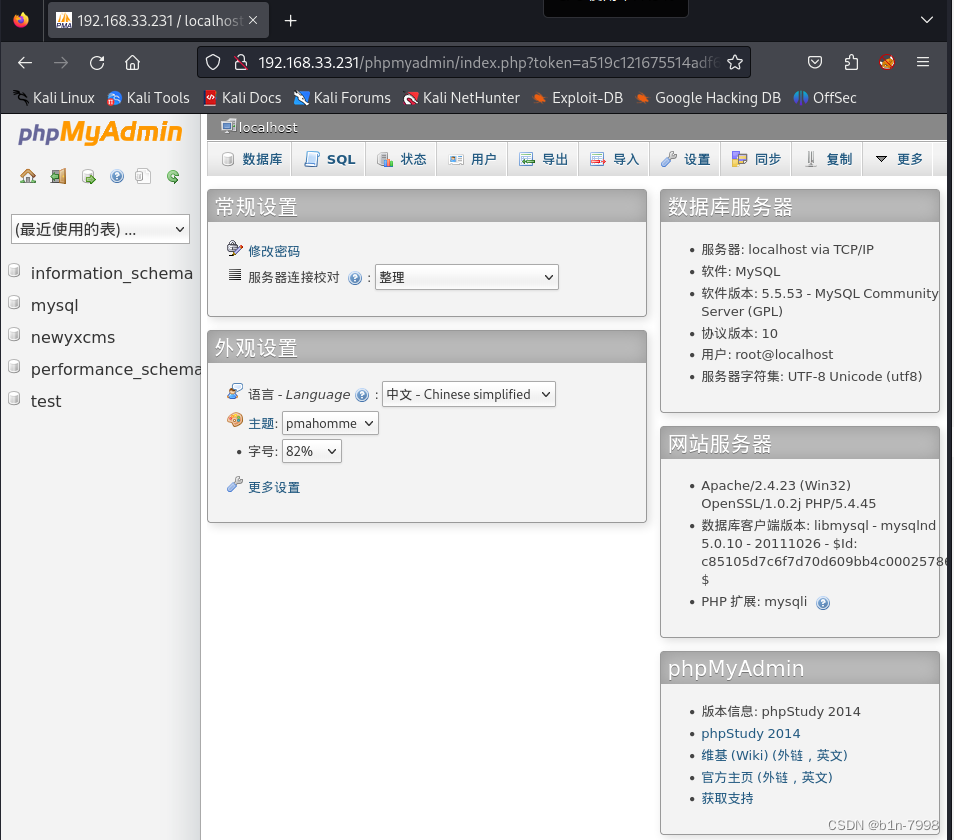Screen dimensions: 954x840
Task: Click the SQL documentation page icon in sidebar
Action: (143, 176)
